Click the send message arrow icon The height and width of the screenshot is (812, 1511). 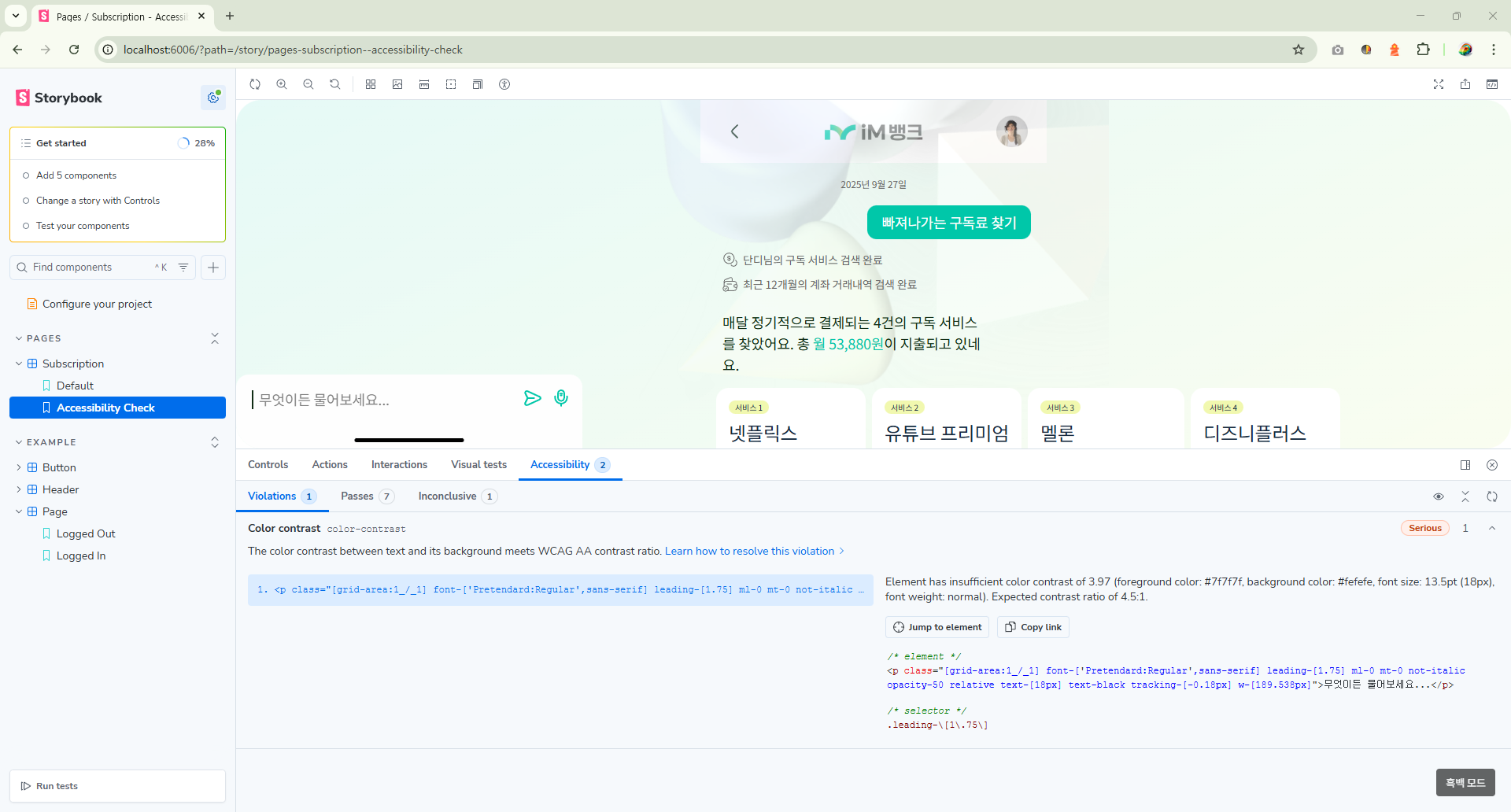(533, 398)
